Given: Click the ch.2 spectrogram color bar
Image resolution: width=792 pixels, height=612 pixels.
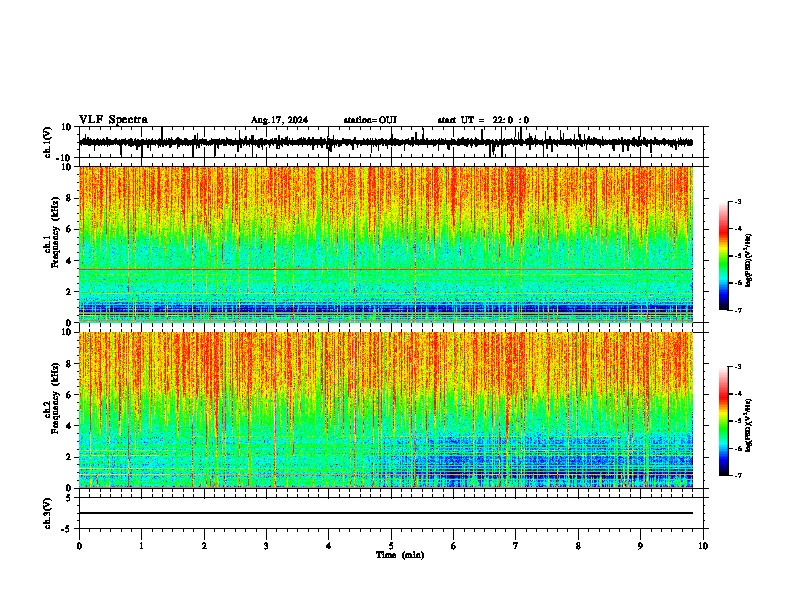Looking at the screenshot, I should tap(724, 421).
